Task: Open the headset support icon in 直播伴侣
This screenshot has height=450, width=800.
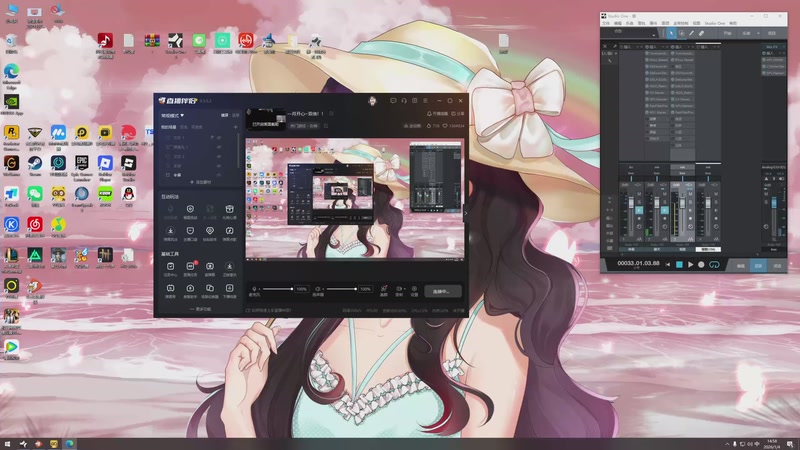Action: (404, 101)
